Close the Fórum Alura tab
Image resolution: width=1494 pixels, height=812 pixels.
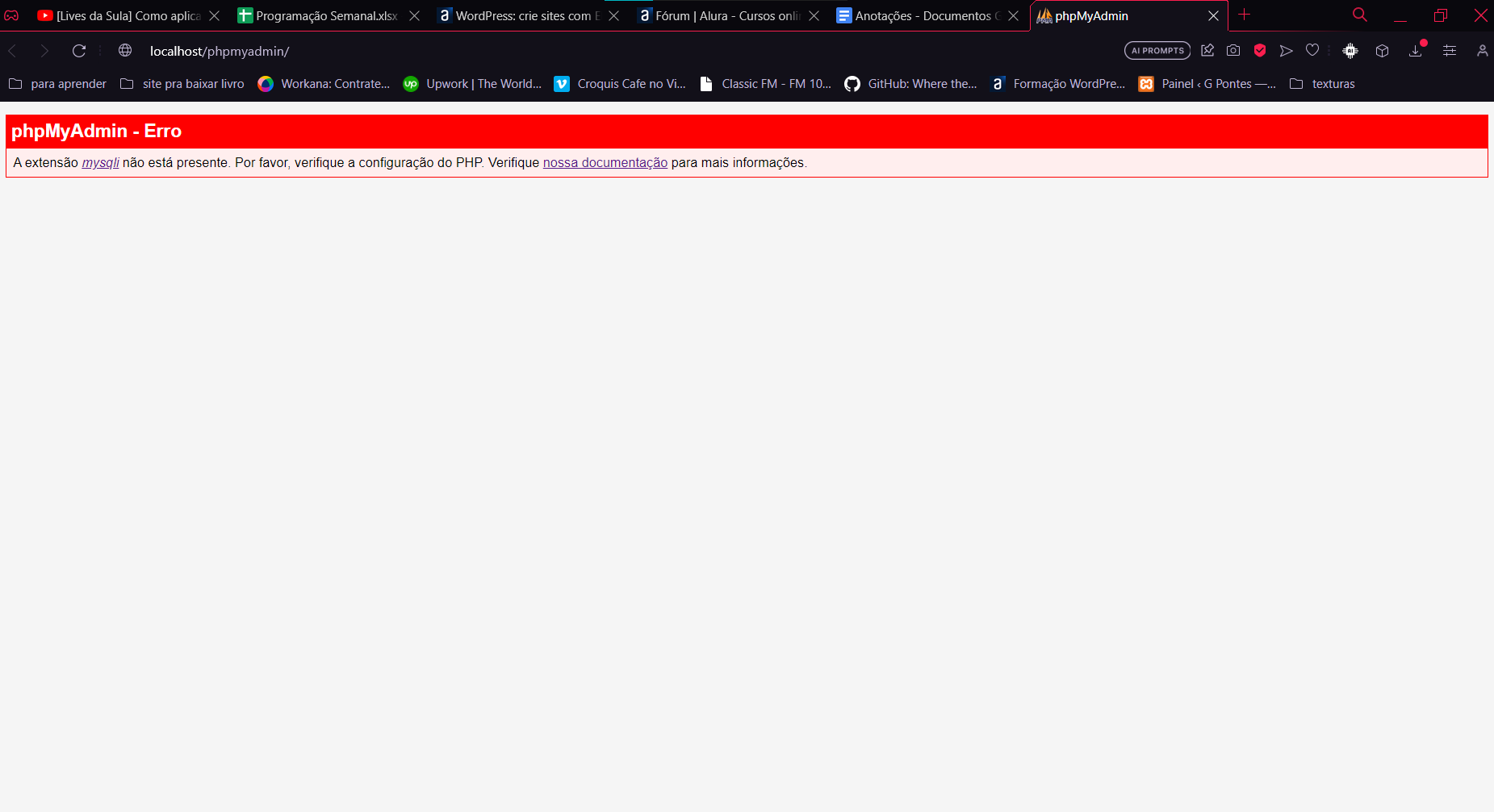coord(814,16)
